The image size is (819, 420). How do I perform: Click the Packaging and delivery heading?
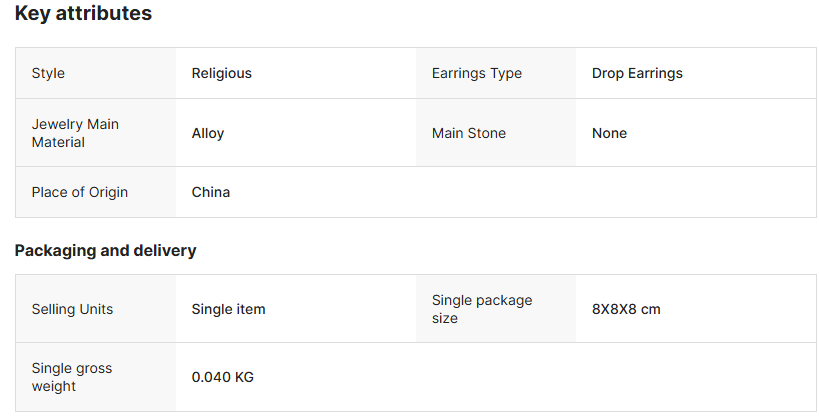click(x=105, y=250)
